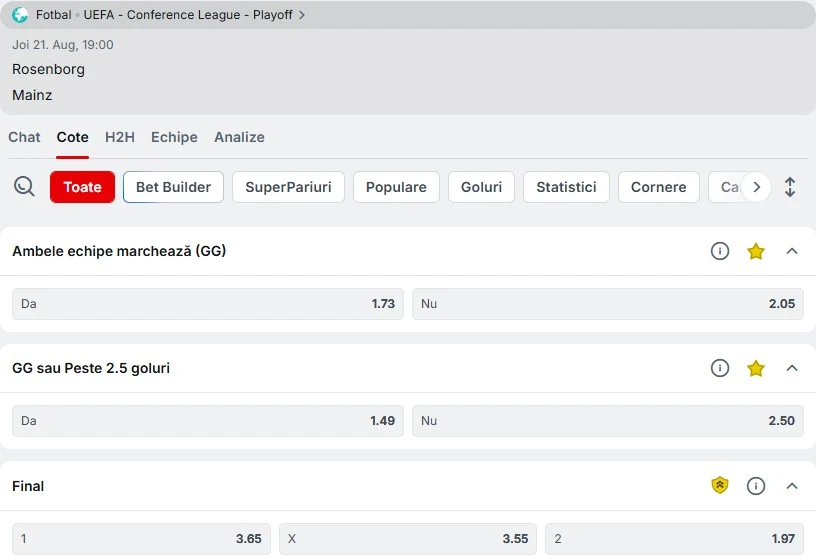Click the yellow shield badge in Final

pos(720,486)
